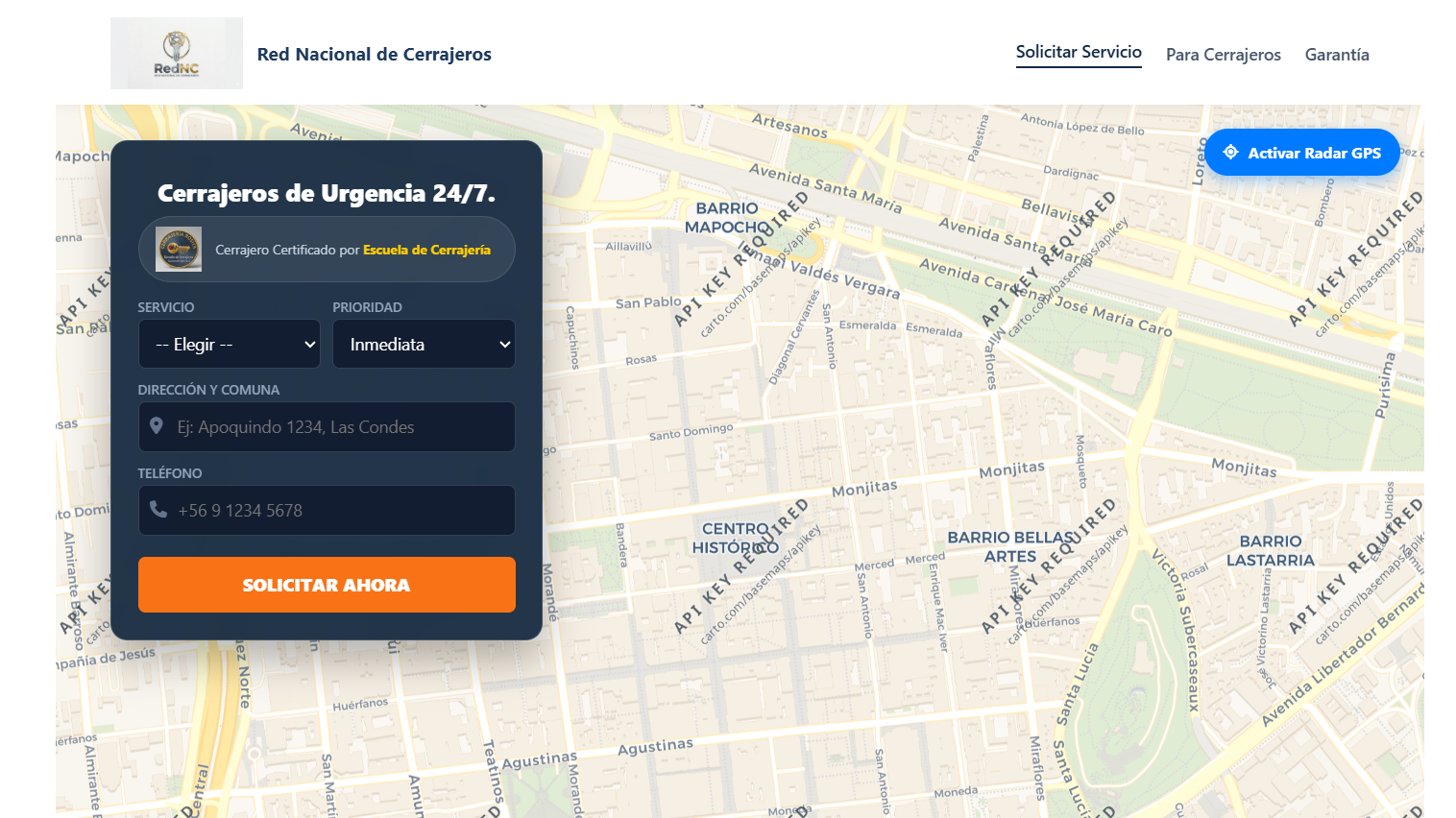Click the Red Nacional de Cerrajeros site title
The width and height of the screenshot is (1456, 818).
point(375,54)
